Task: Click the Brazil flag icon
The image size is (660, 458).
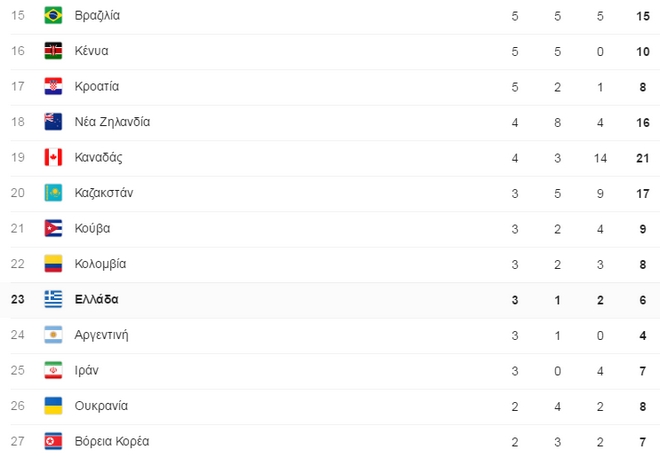Action: click(x=54, y=15)
